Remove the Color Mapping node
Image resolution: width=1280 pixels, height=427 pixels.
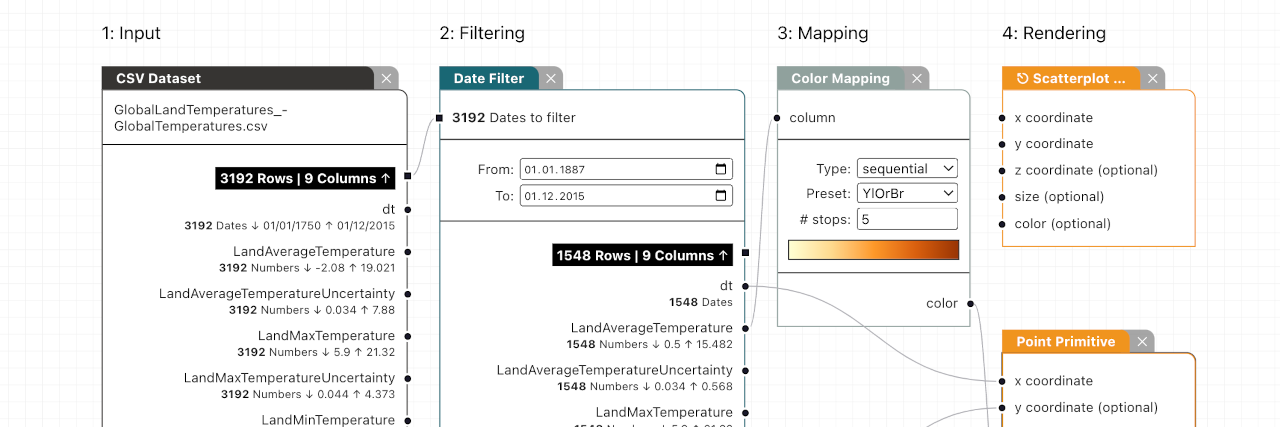(x=917, y=78)
